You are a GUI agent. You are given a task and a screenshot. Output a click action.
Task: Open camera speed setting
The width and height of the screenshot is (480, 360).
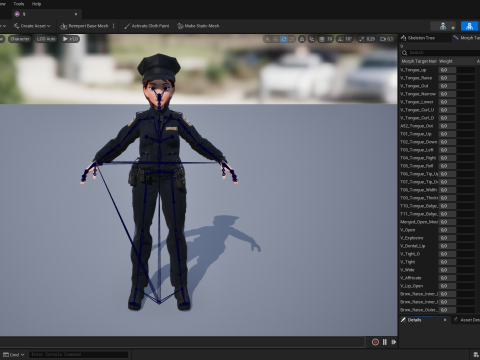387,39
